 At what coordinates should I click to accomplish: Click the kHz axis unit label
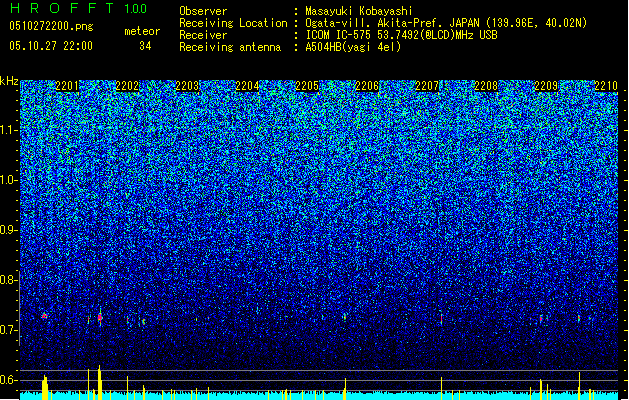click(9, 81)
